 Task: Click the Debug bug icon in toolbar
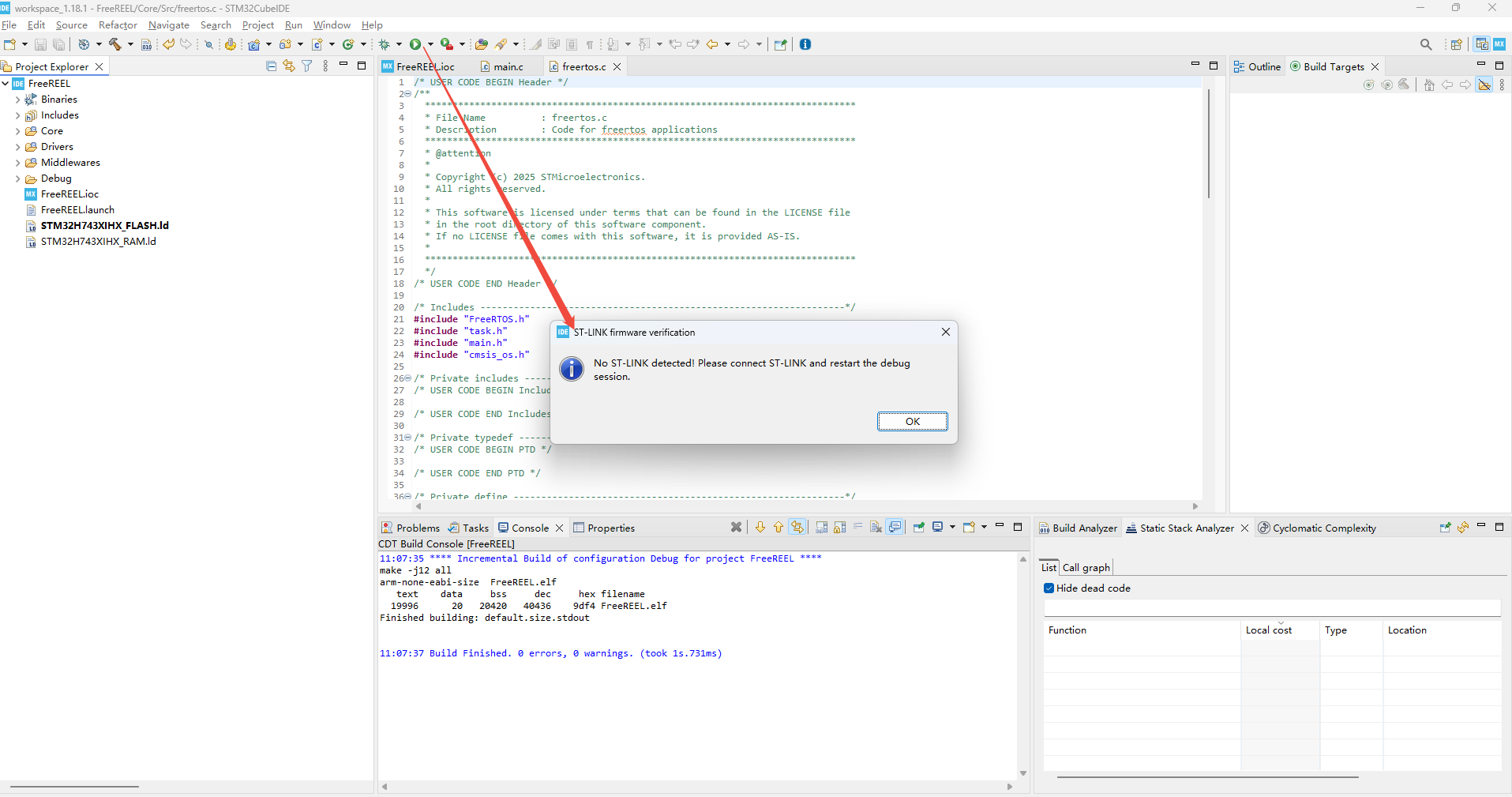coord(385,44)
